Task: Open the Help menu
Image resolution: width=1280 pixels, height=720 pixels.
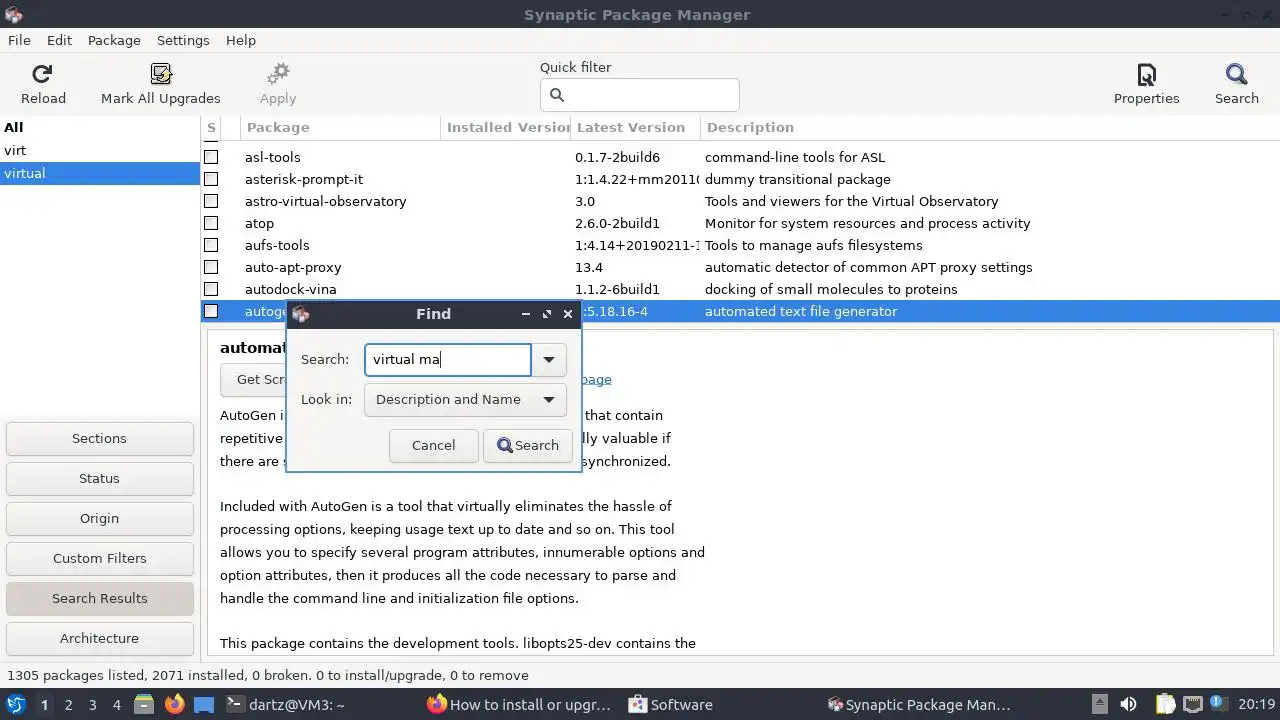Action: tap(241, 40)
